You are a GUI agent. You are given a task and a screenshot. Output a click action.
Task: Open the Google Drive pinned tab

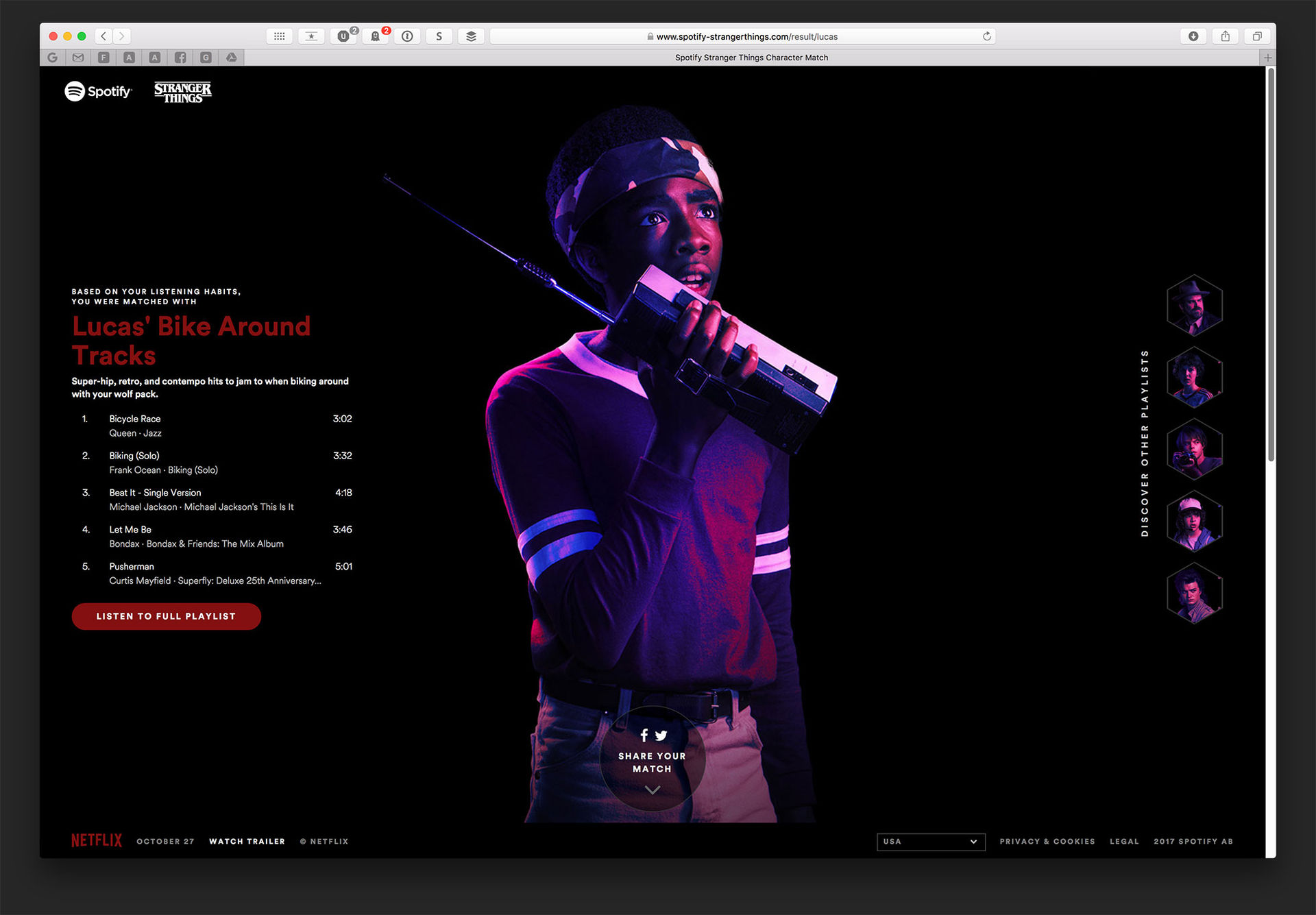(x=232, y=58)
